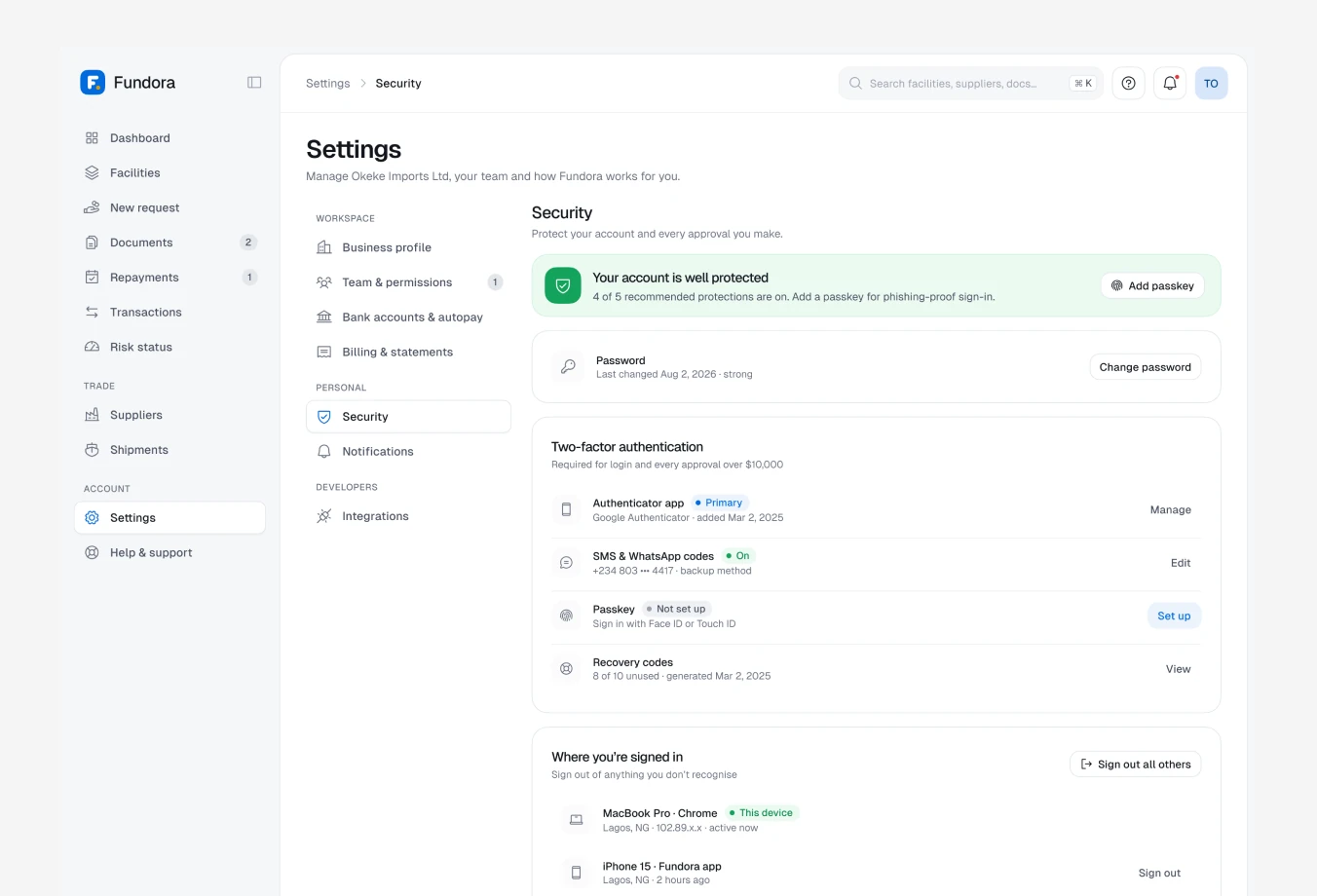Click the Repayments calendar icon
1317x896 pixels.
pos(92,278)
